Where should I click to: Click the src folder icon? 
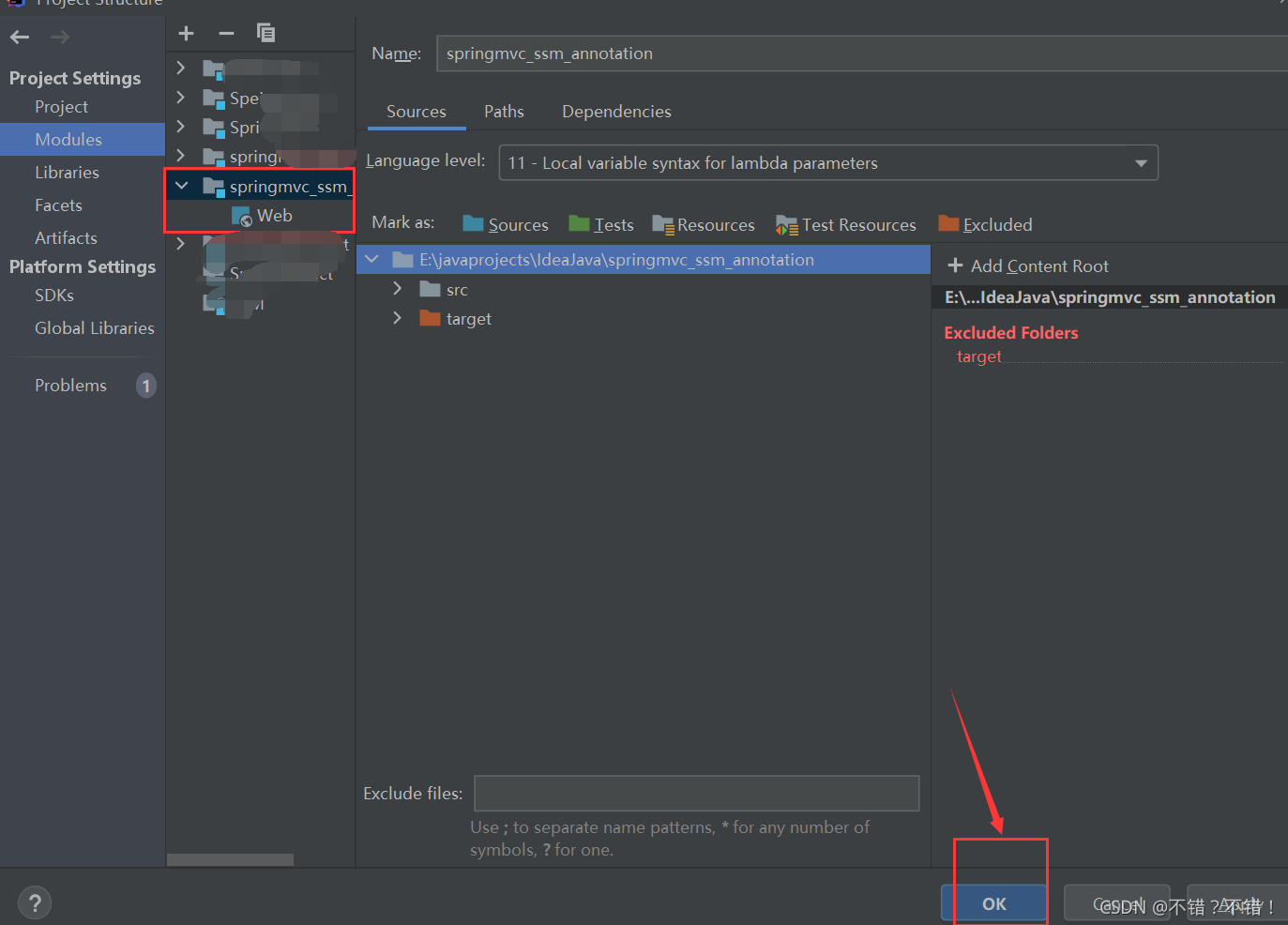click(x=431, y=289)
